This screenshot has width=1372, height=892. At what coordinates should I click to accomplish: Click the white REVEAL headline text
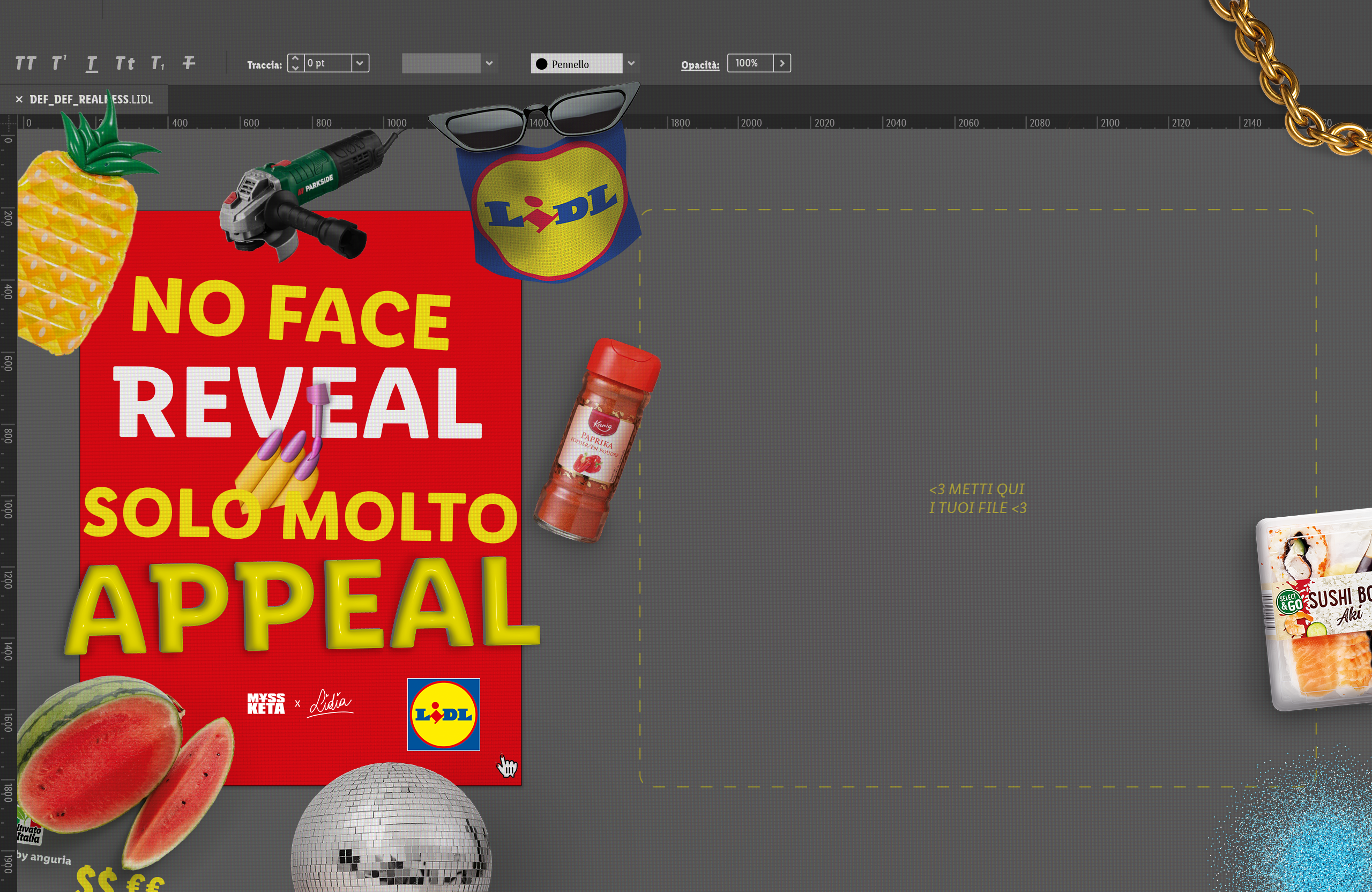click(299, 402)
